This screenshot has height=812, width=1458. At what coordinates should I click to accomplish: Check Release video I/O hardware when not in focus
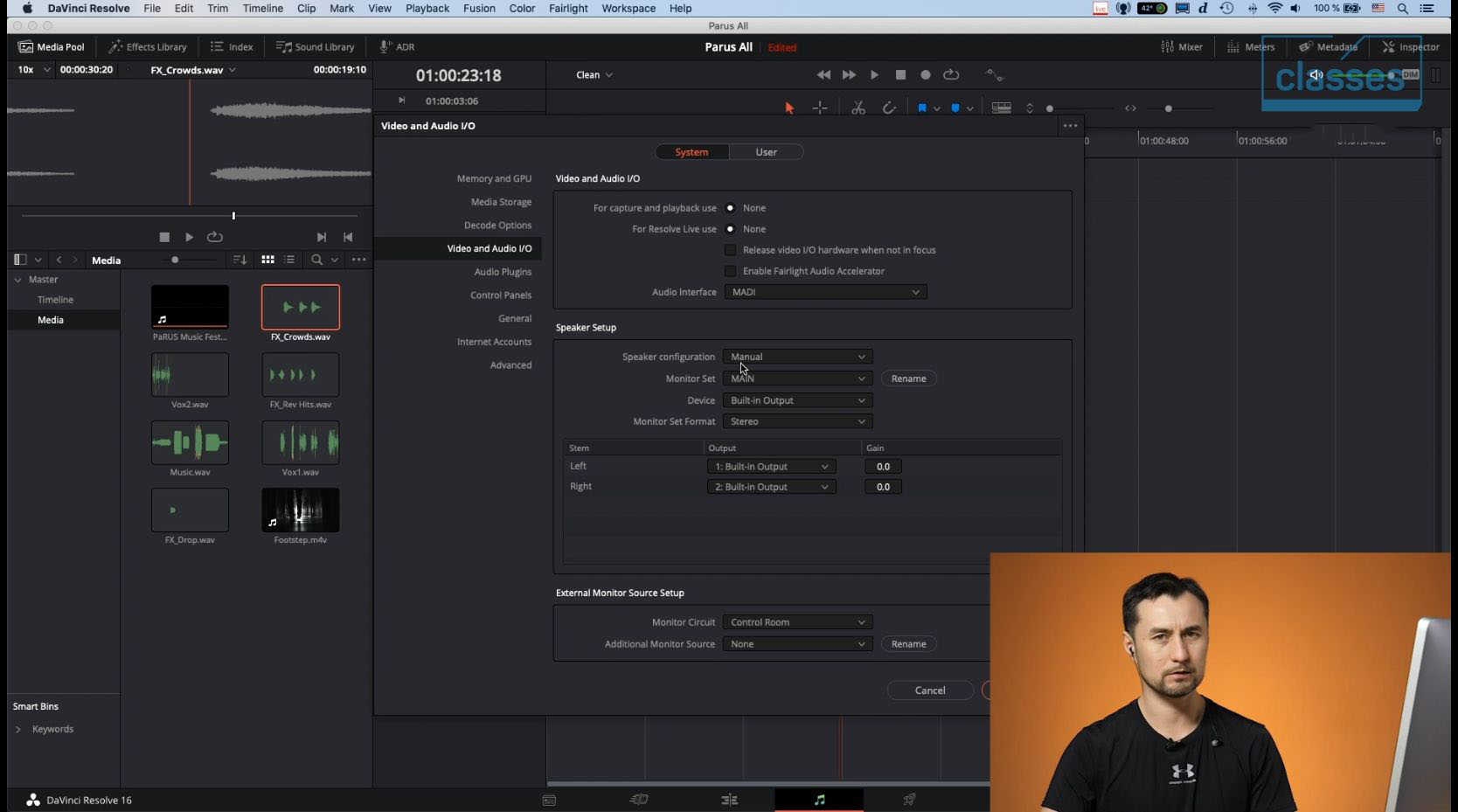pos(731,250)
